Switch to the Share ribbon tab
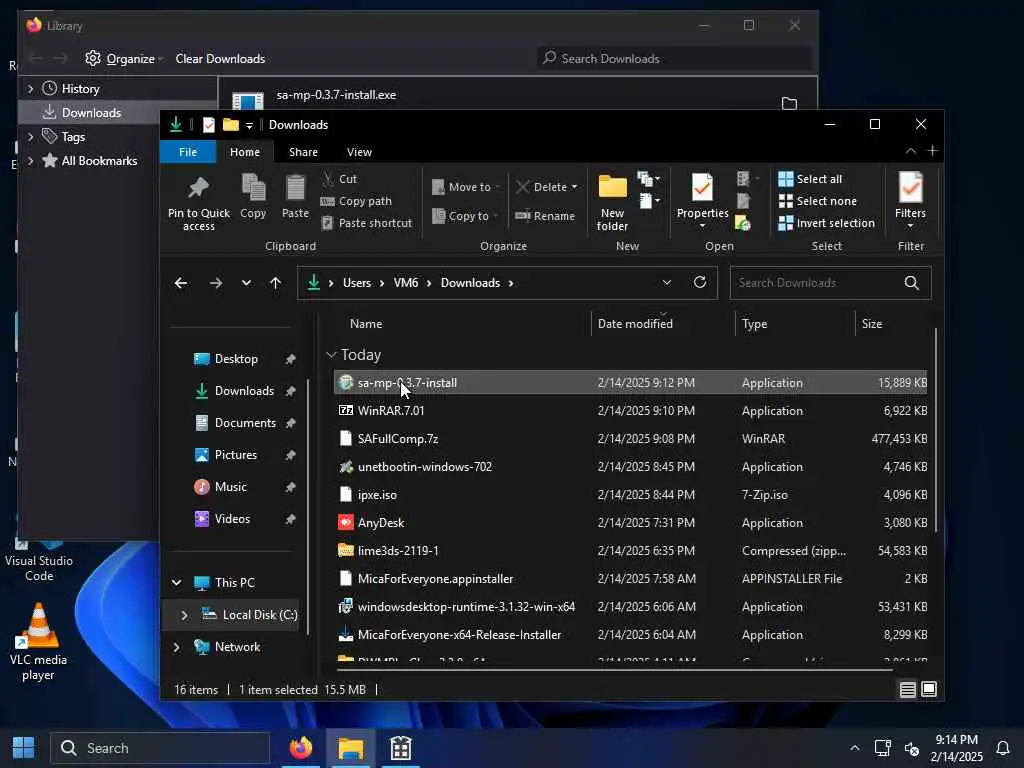 coord(303,152)
